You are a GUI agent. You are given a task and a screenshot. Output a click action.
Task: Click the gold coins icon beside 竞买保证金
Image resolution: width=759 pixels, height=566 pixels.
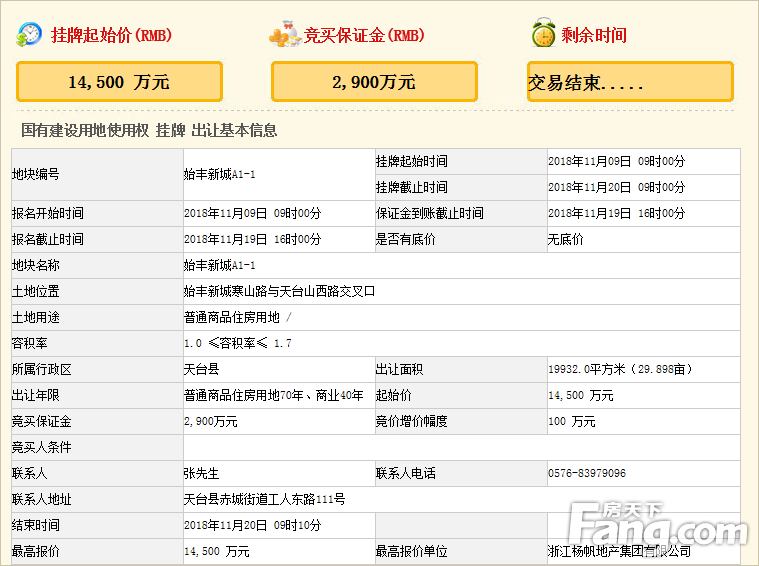pyautogui.click(x=284, y=35)
